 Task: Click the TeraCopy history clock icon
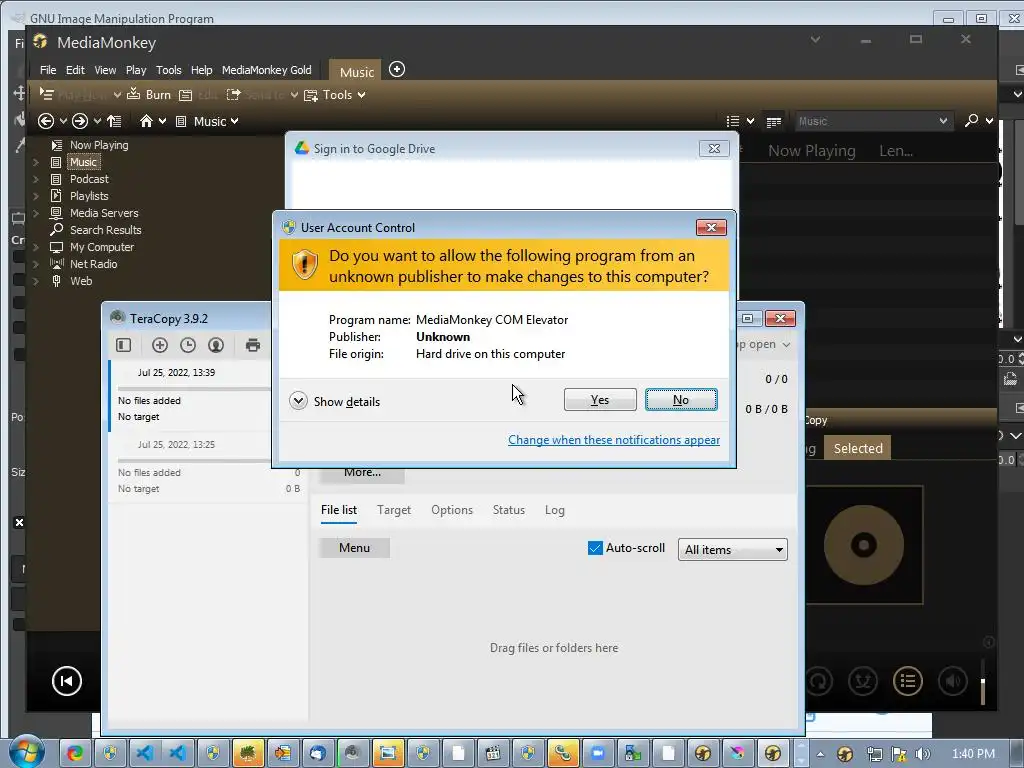coord(188,345)
